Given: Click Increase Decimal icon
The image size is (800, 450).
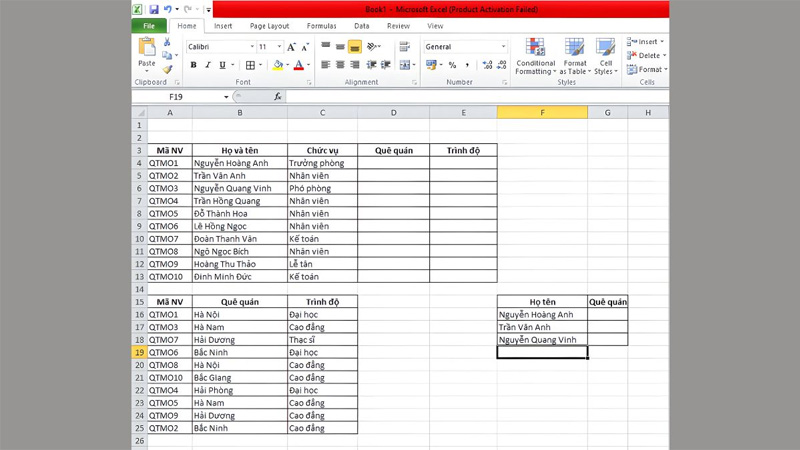Looking at the screenshot, I should point(487,65).
